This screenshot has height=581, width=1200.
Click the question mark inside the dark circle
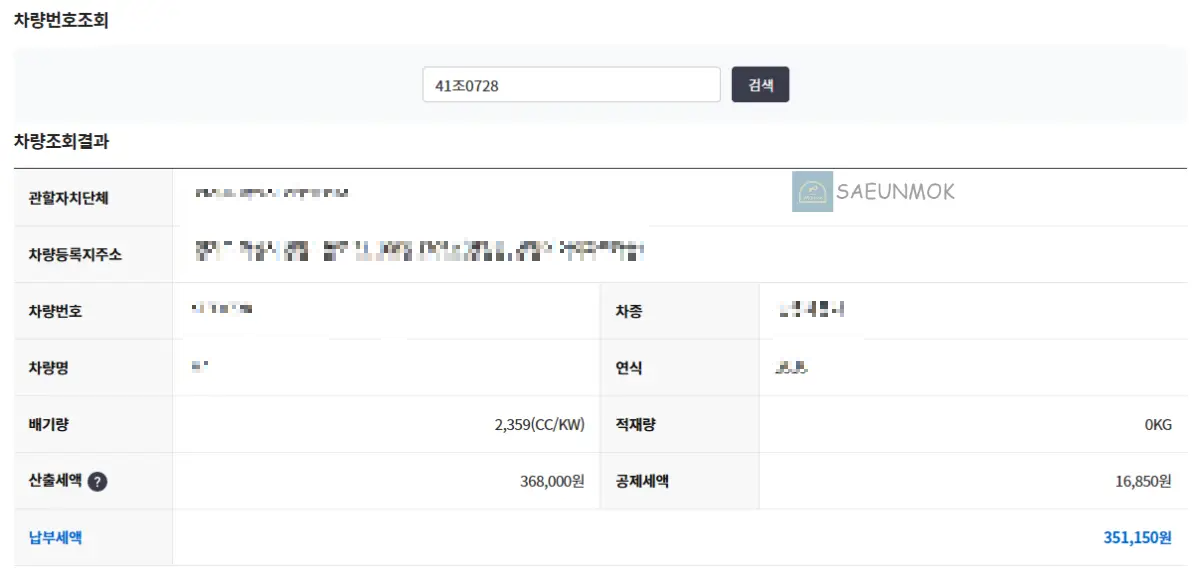pos(95,480)
